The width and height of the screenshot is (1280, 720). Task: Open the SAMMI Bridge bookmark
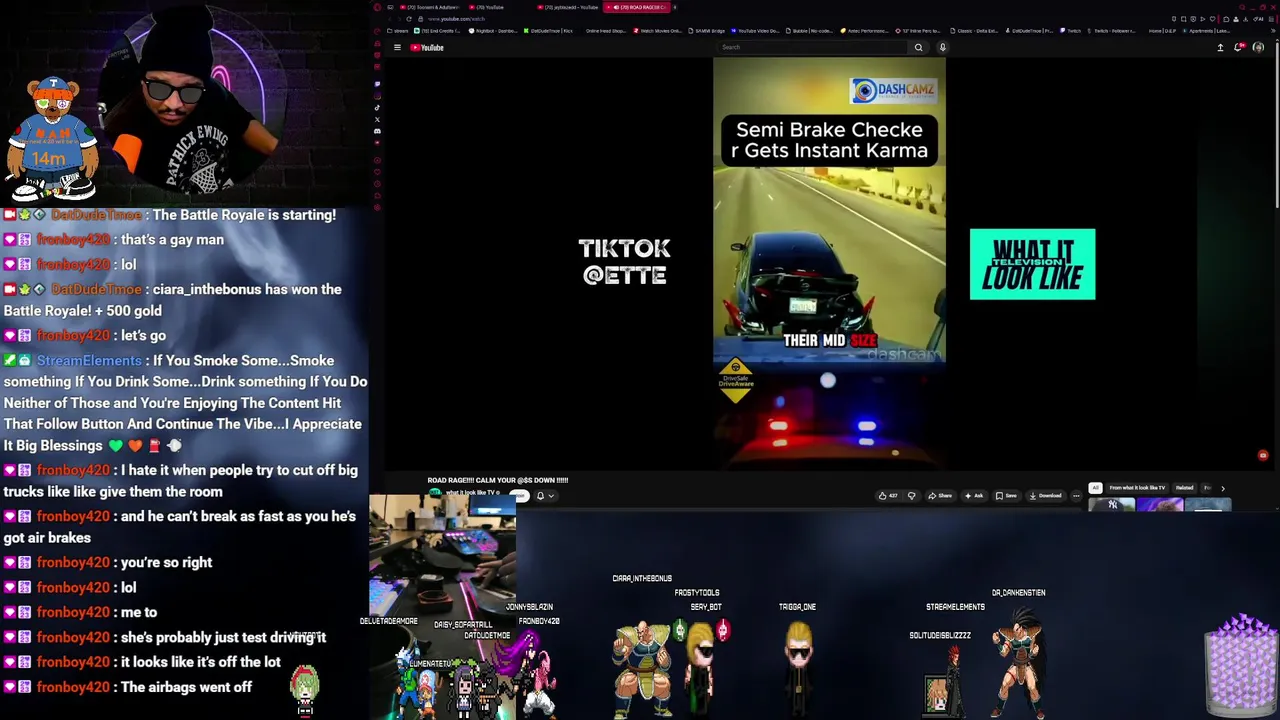[707, 31]
